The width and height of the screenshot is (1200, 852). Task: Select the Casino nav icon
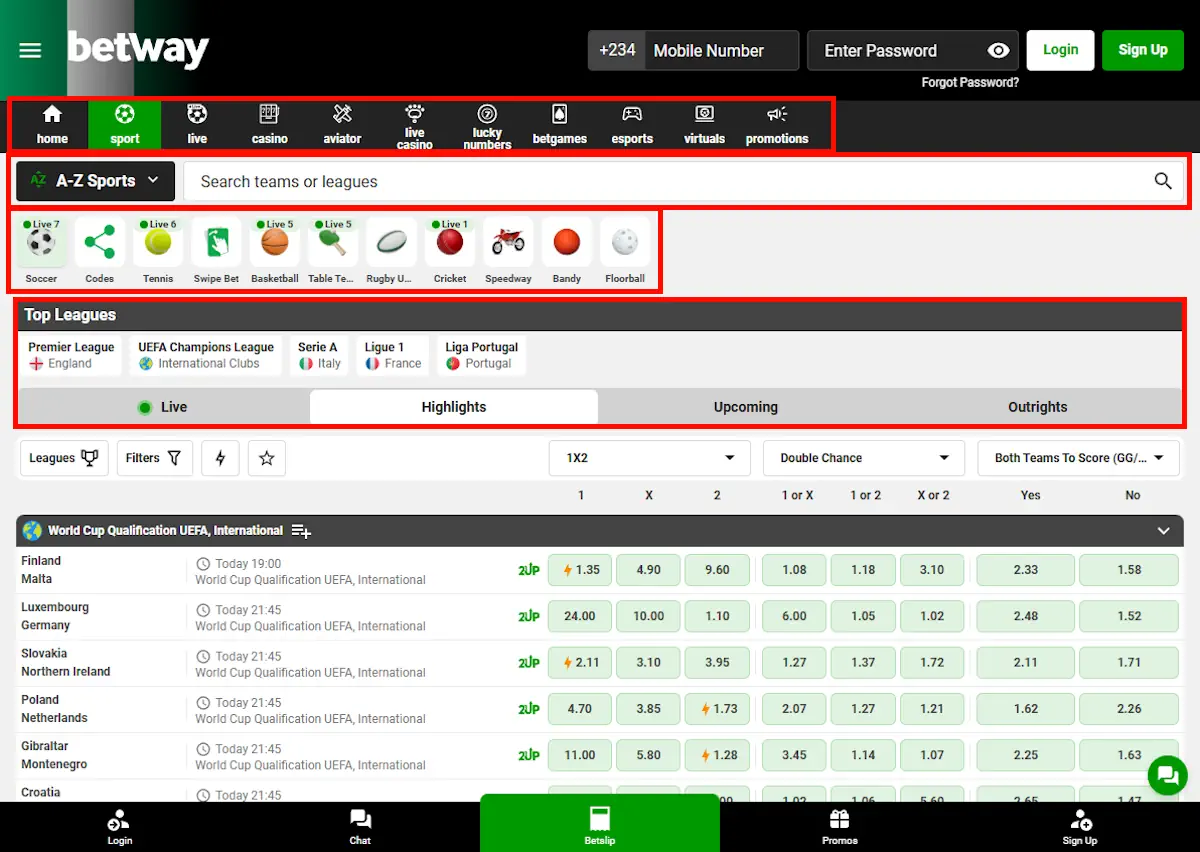pos(269,123)
